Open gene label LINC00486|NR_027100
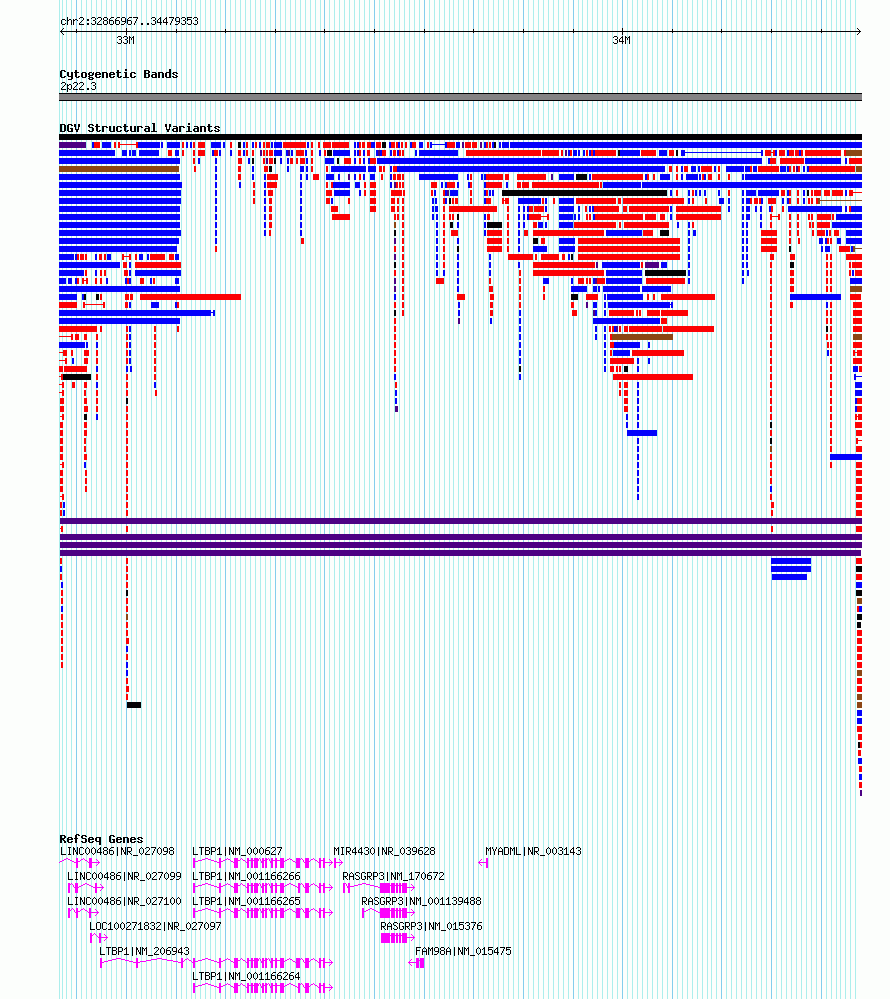This screenshot has width=890, height=999. click(124, 902)
